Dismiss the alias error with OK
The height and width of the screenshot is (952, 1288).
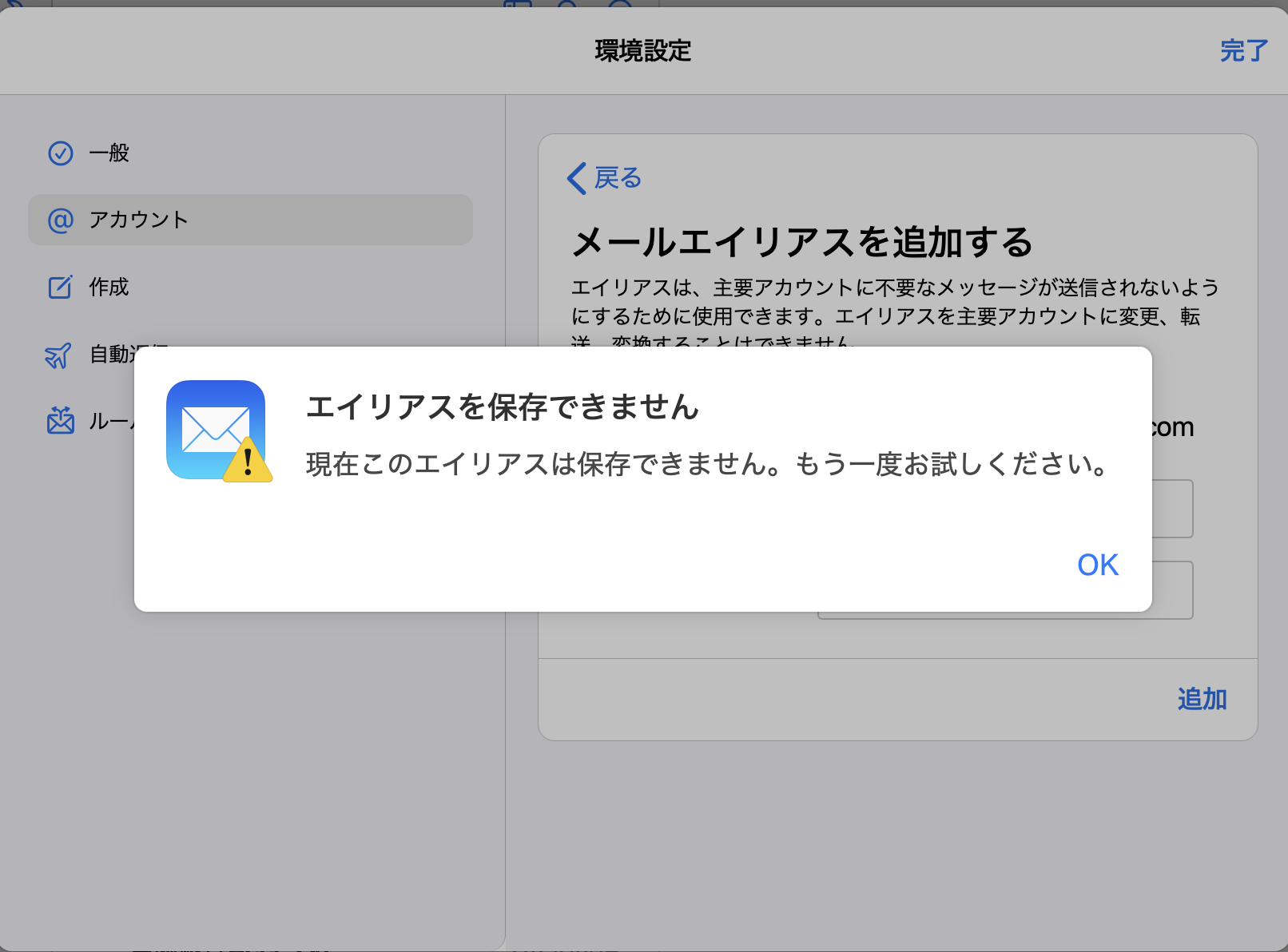[x=1098, y=565]
